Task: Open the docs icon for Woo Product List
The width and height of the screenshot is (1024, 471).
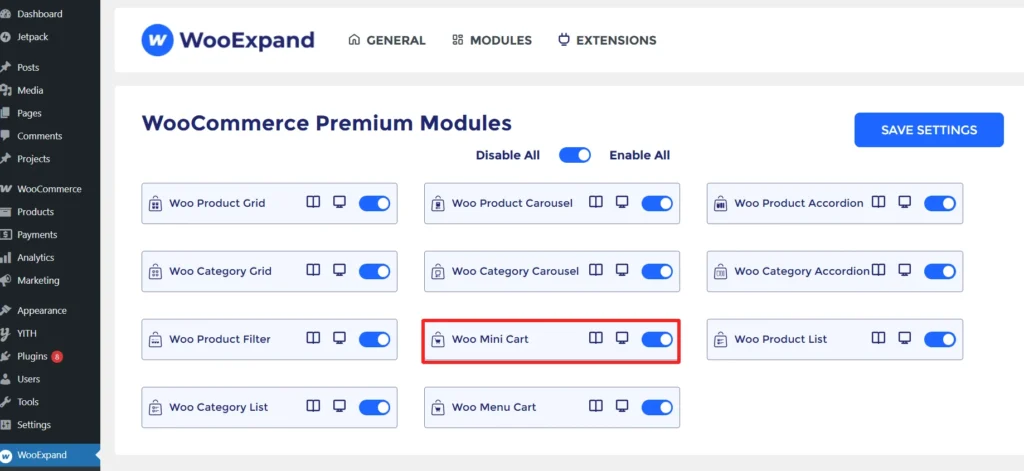Action: [878, 338]
